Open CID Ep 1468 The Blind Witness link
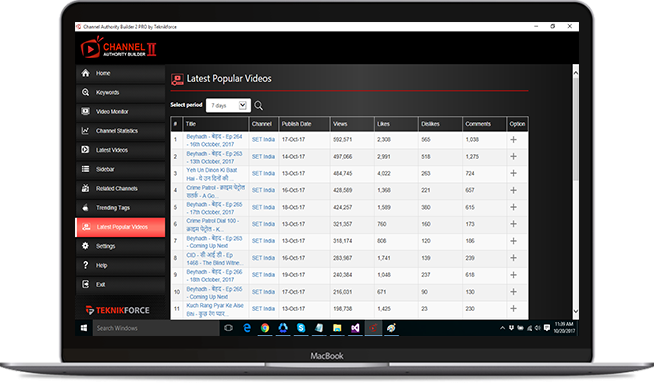654x383 pixels. click(x=214, y=259)
